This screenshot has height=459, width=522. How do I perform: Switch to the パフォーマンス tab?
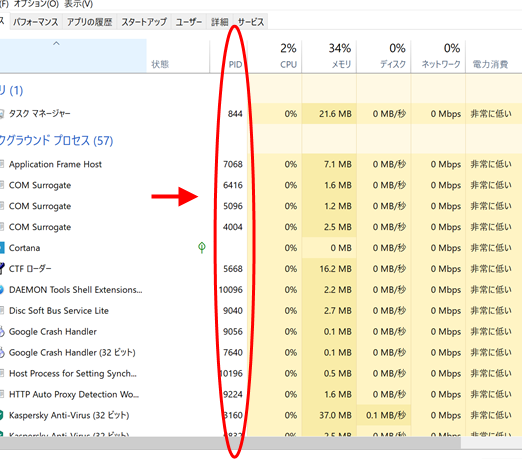click(36, 22)
